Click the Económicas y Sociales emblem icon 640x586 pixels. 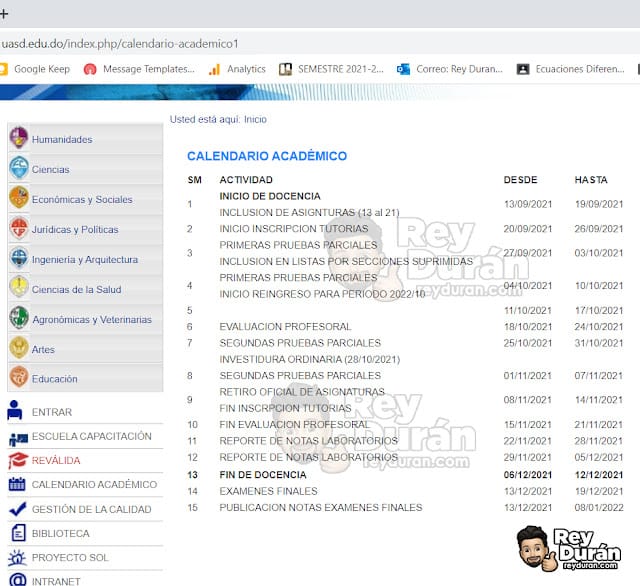pos(19,198)
